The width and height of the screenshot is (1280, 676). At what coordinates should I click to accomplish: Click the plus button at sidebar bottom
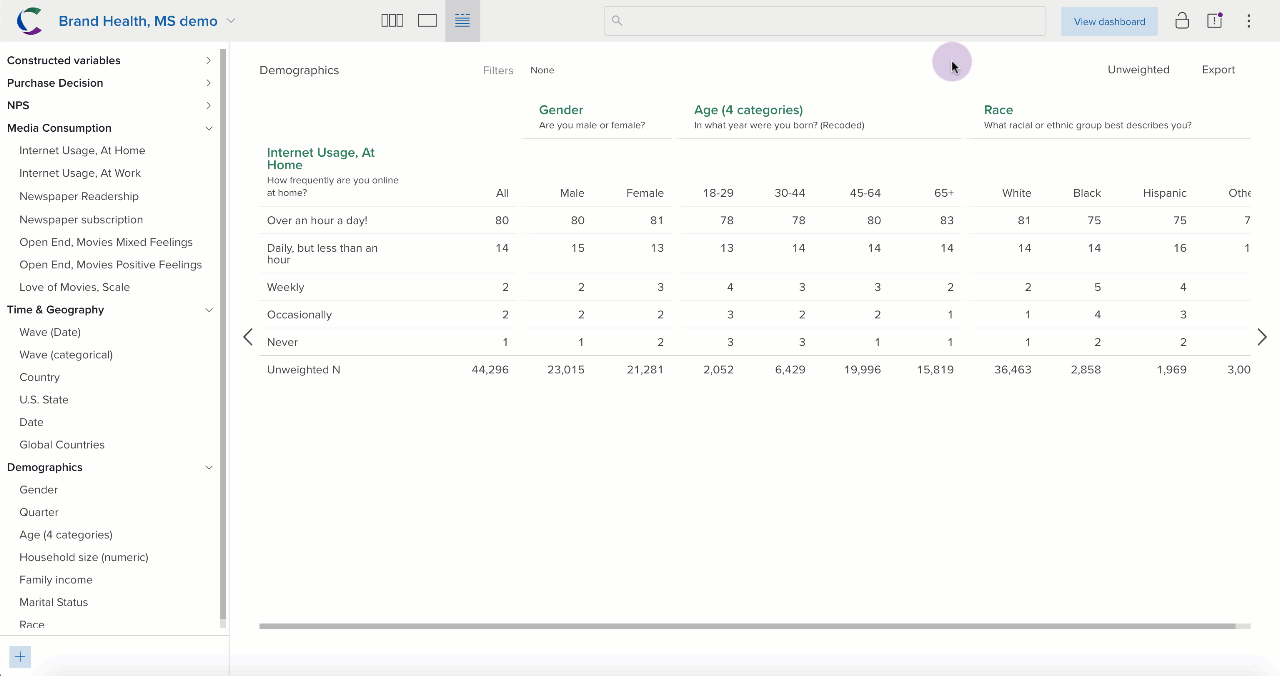click(x=20, y=657)
